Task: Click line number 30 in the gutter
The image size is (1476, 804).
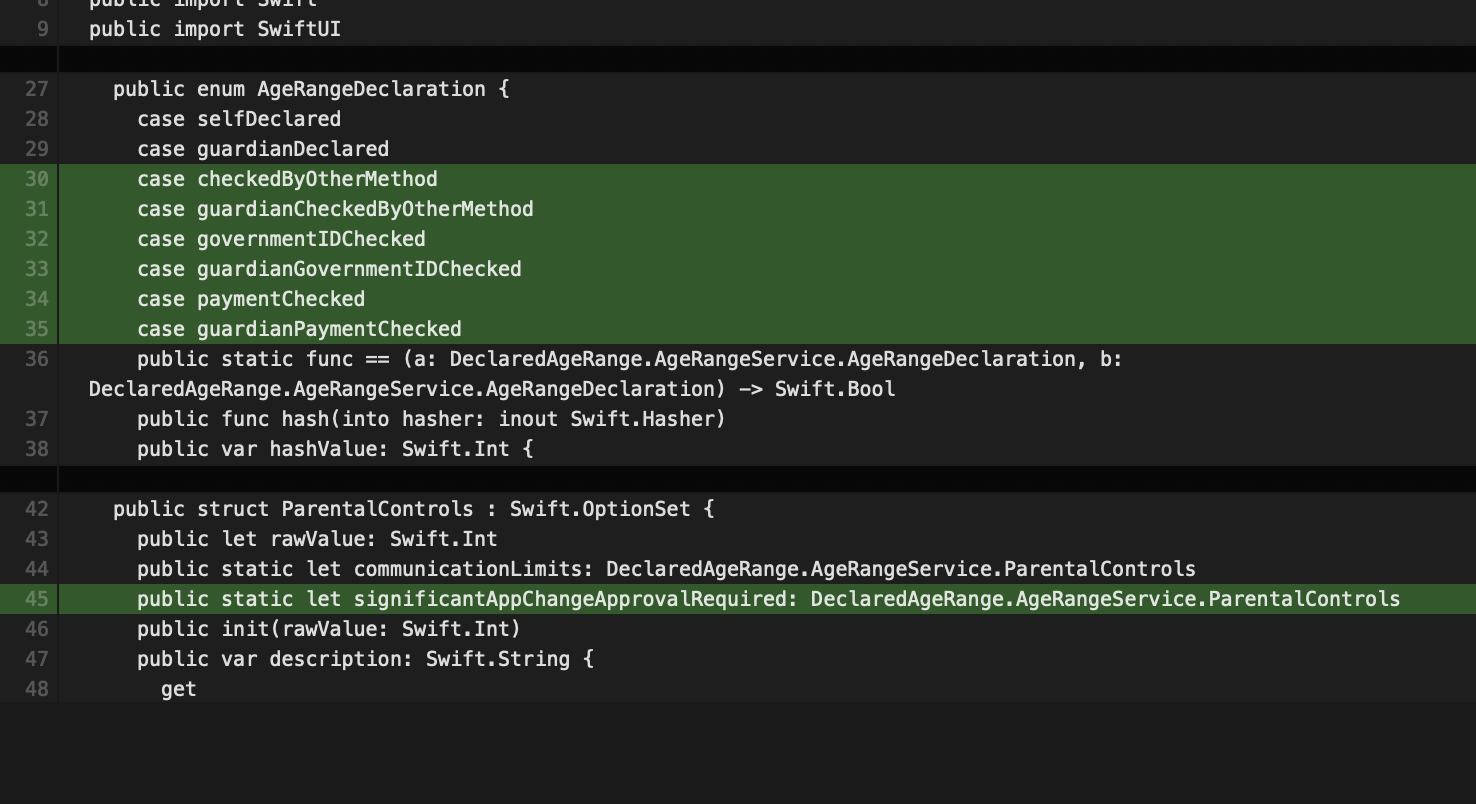Action: pos(36,179)
